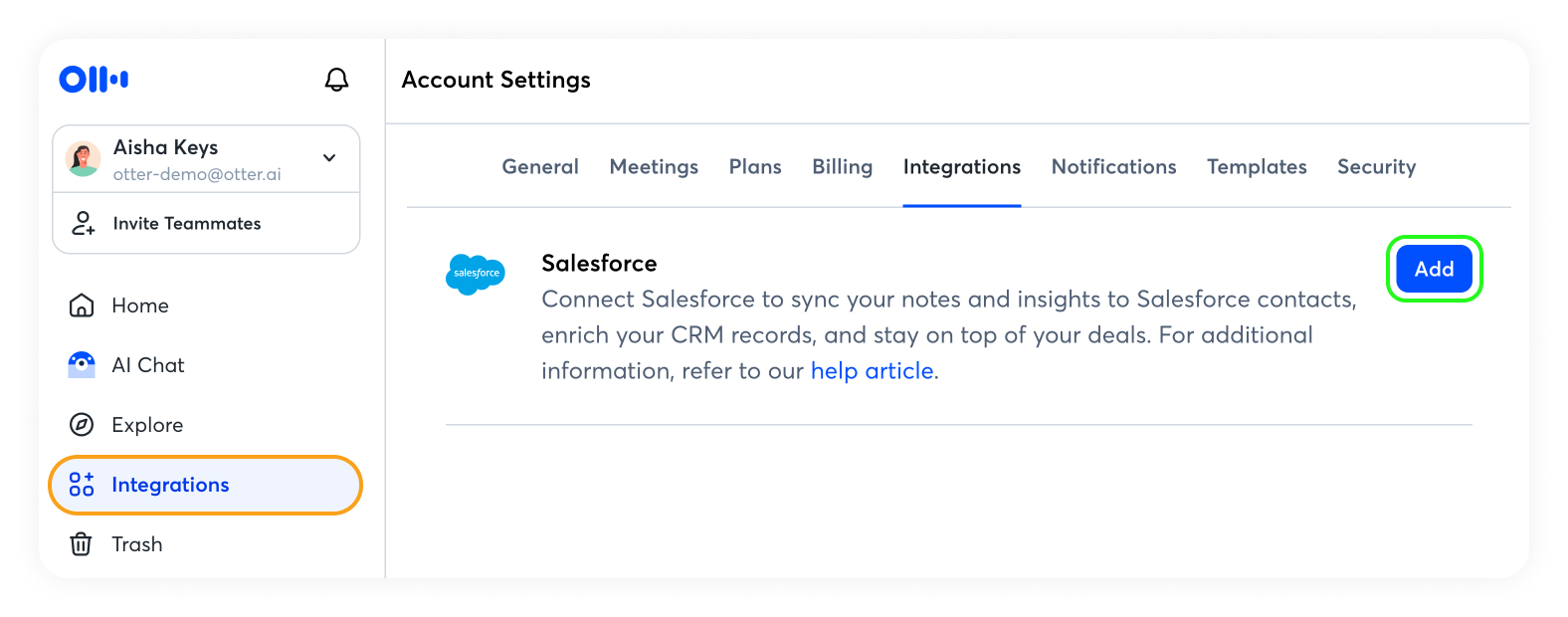Click the Invite Teammates person icon
Screen dimensions: 1568x617
tap(83, 223)
